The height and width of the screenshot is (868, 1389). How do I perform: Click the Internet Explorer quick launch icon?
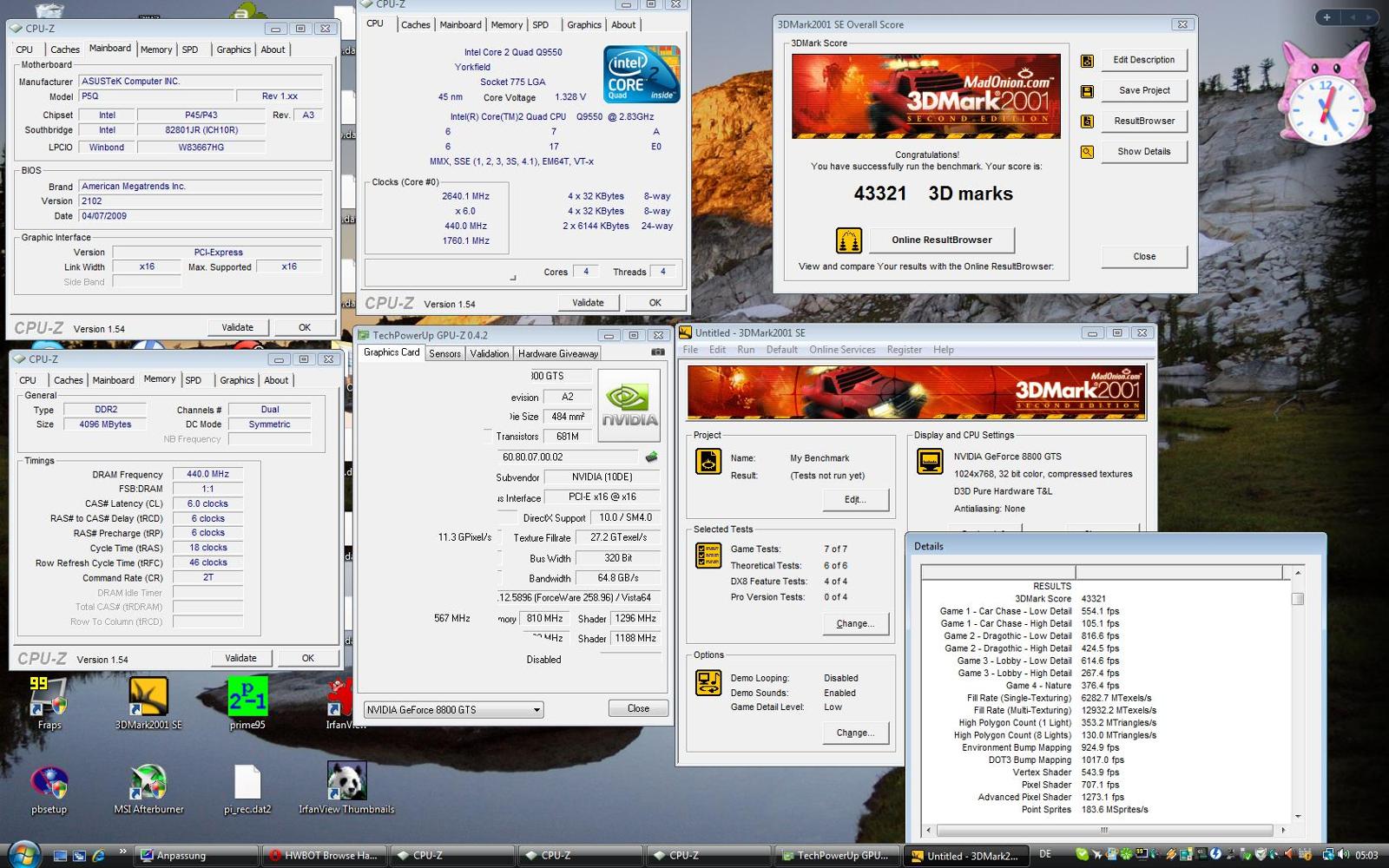click(99, 855)
